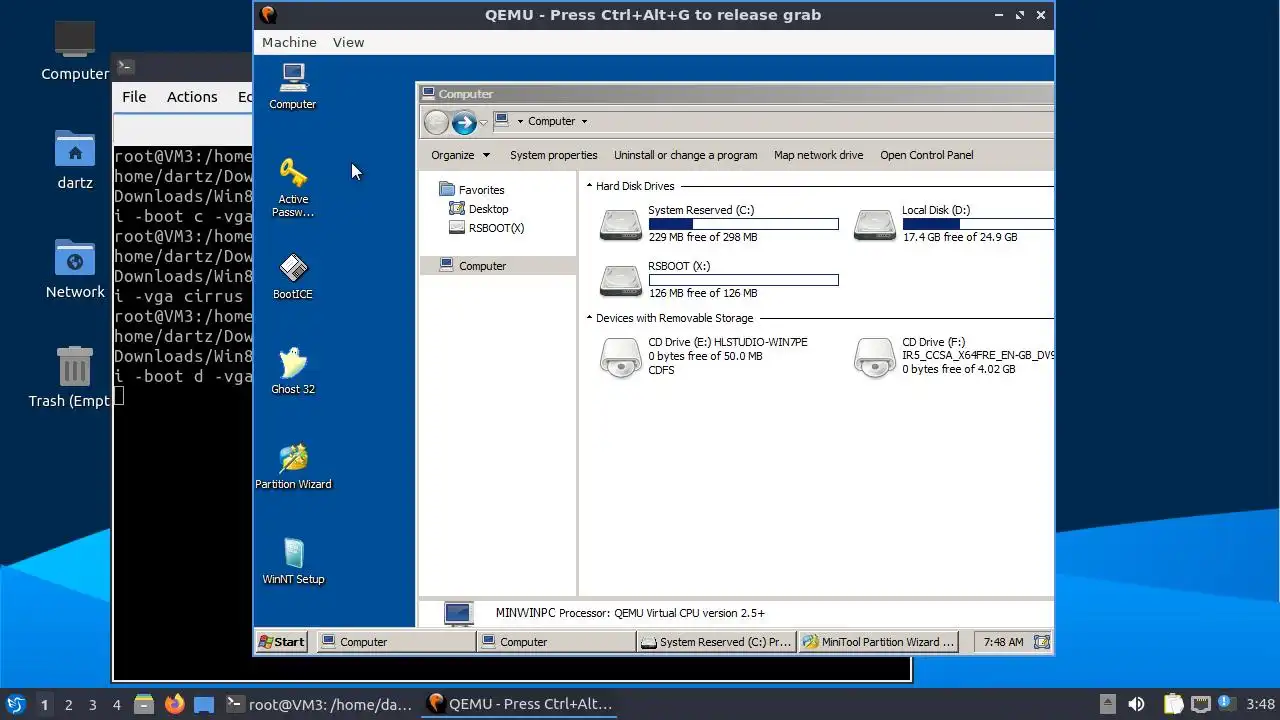The height and width of the screenshot is (720, 1280).
Task: Open the Computer icon on the WinPE desktop
Action: (293, 86)
